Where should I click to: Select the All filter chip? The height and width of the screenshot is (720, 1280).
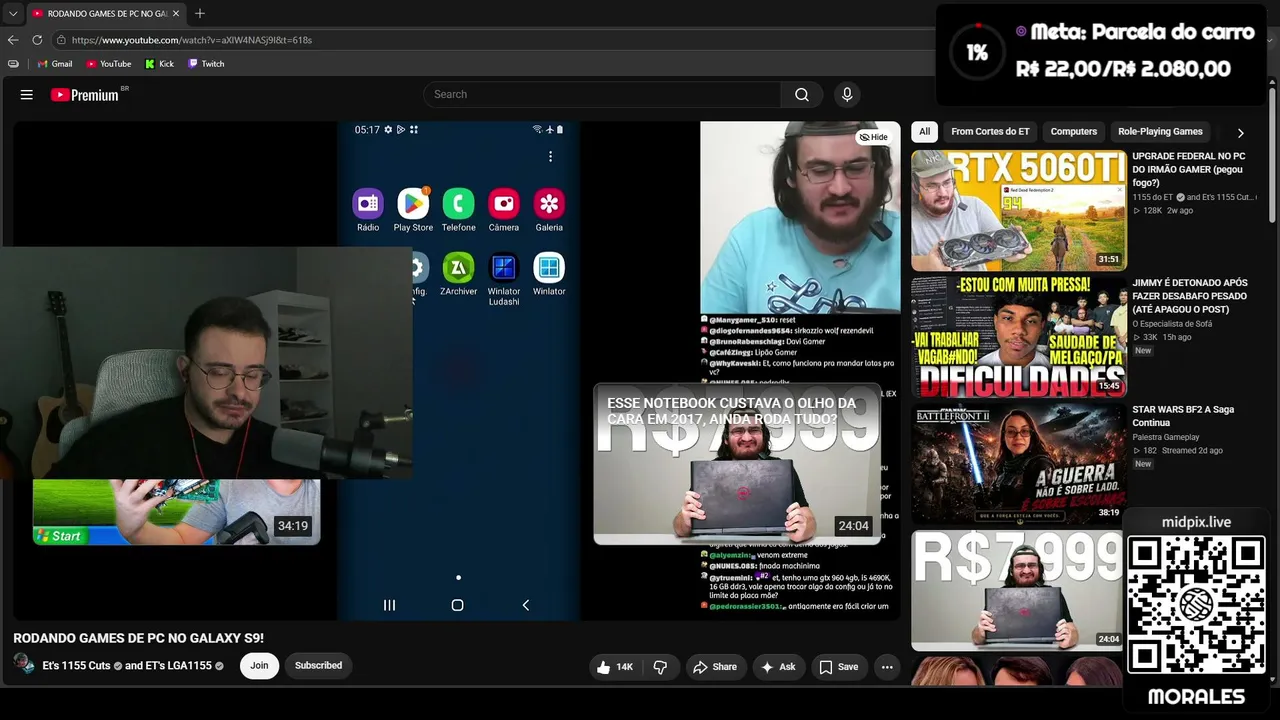pyautogui.click(x=924, y=132)
